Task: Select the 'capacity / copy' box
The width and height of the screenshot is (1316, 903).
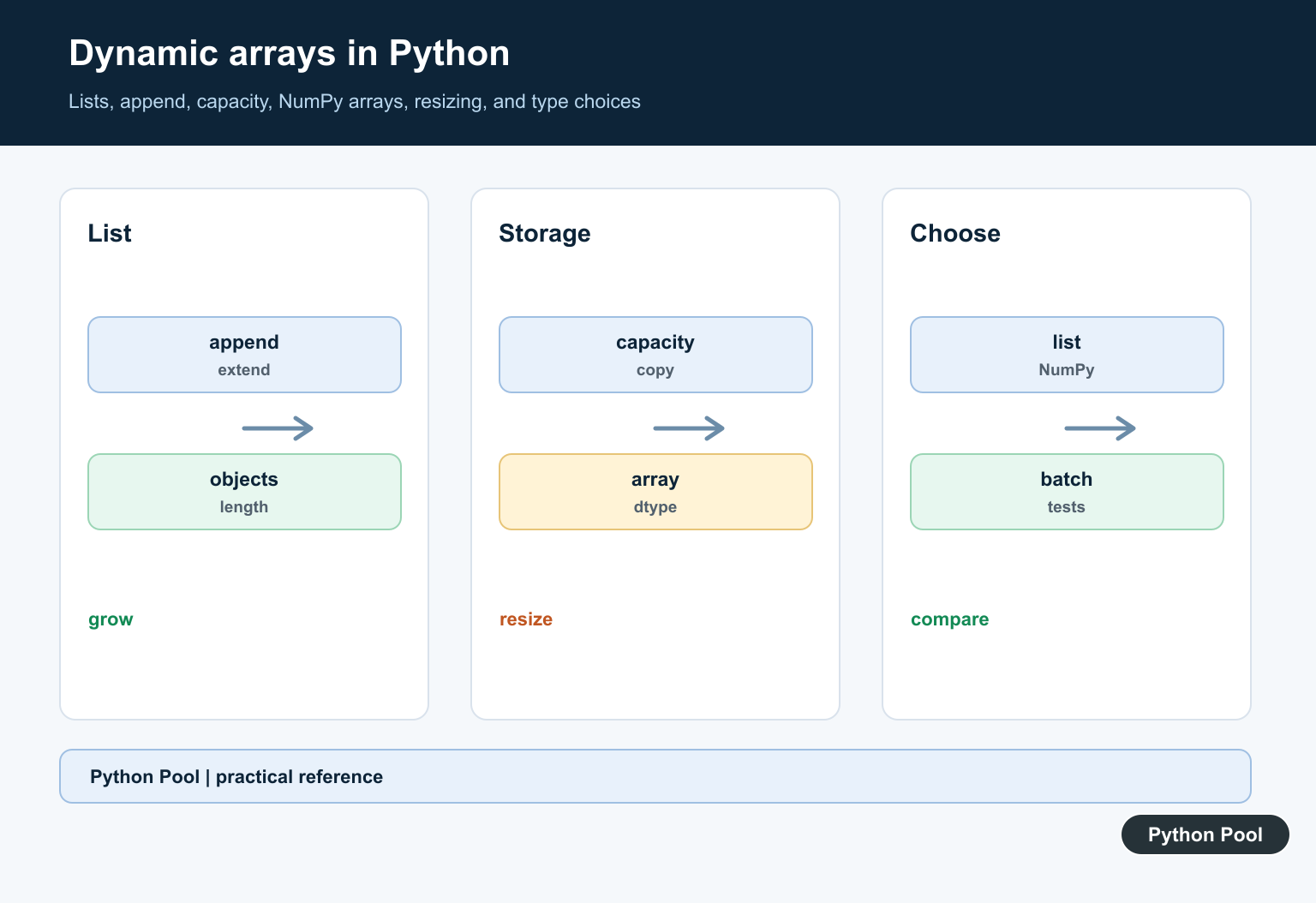Action: (655, 355)
